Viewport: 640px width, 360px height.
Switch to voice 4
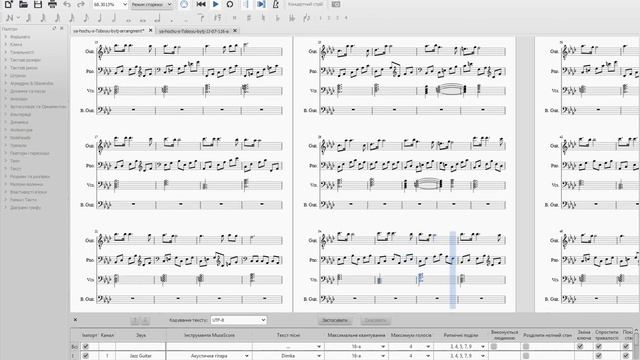click(x=346, y=18)
